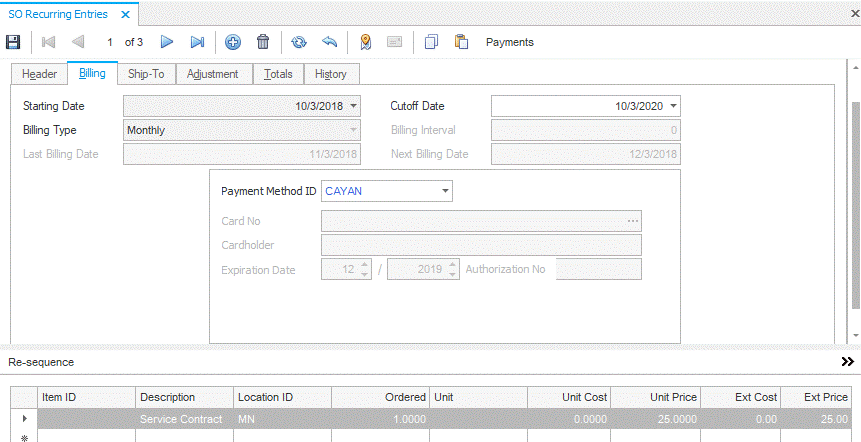The width and height of the screenshot is (861, 442).
Task: Click the undo arrow icon
Action: tap(329, 42)
